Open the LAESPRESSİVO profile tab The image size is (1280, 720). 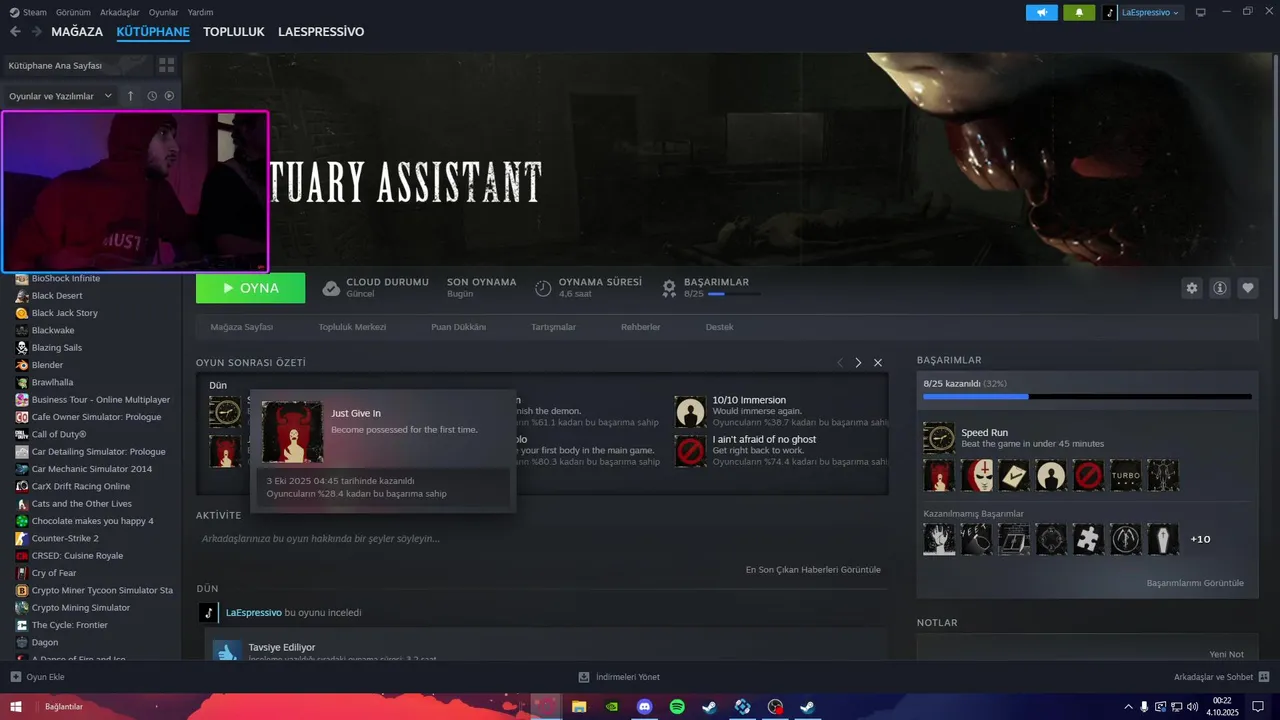point(321,32)
